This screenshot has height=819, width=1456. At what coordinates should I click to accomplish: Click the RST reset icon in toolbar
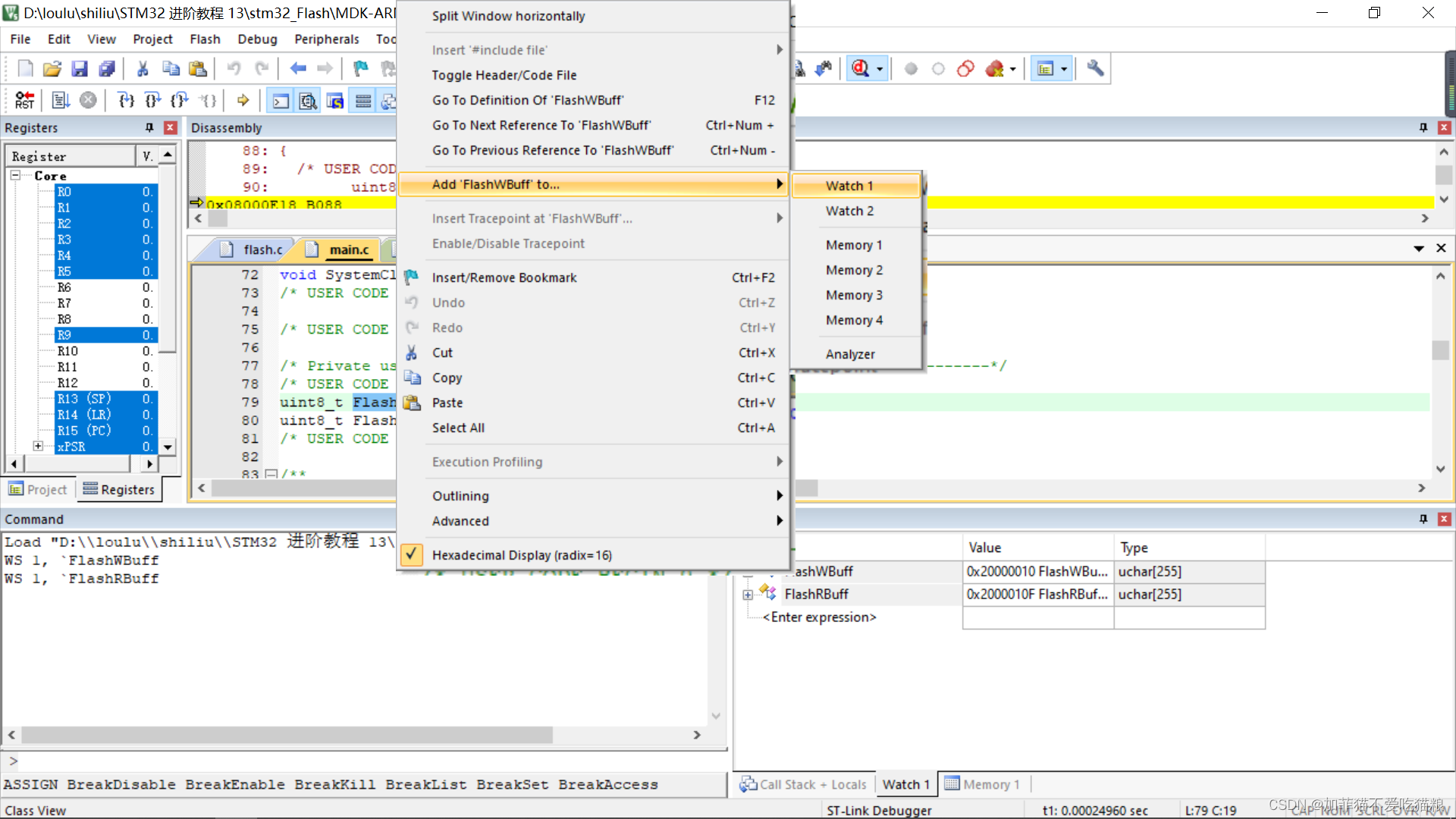click(x=23, y=100)
